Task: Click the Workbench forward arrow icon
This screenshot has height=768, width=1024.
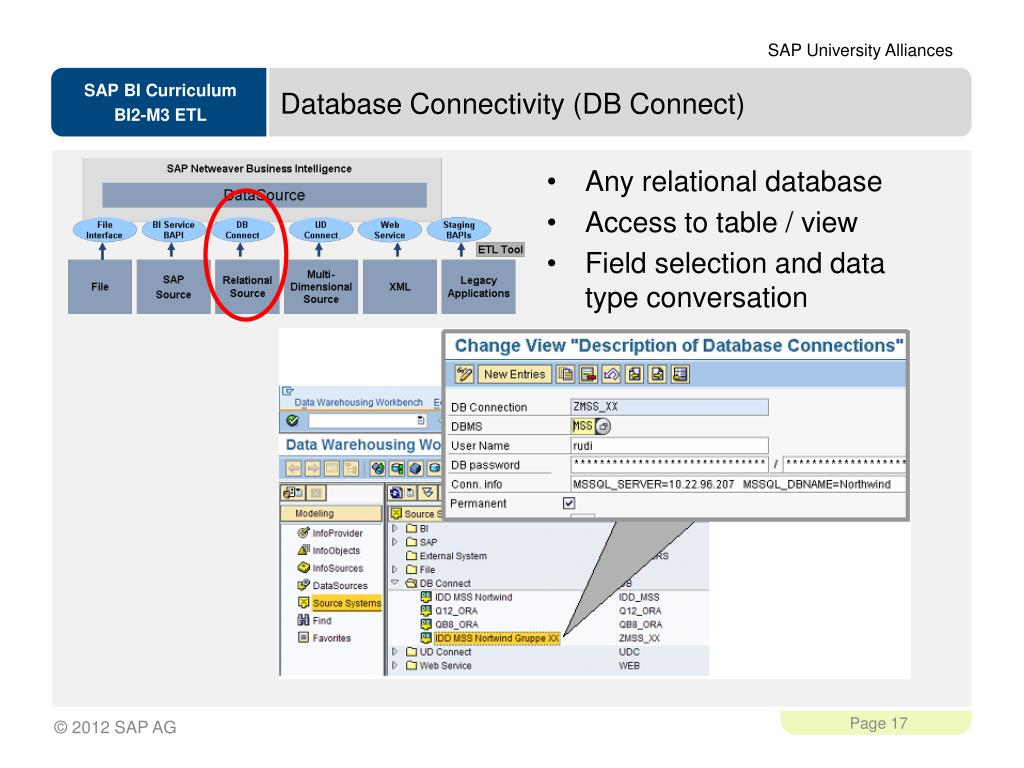Action: point(313,468)
